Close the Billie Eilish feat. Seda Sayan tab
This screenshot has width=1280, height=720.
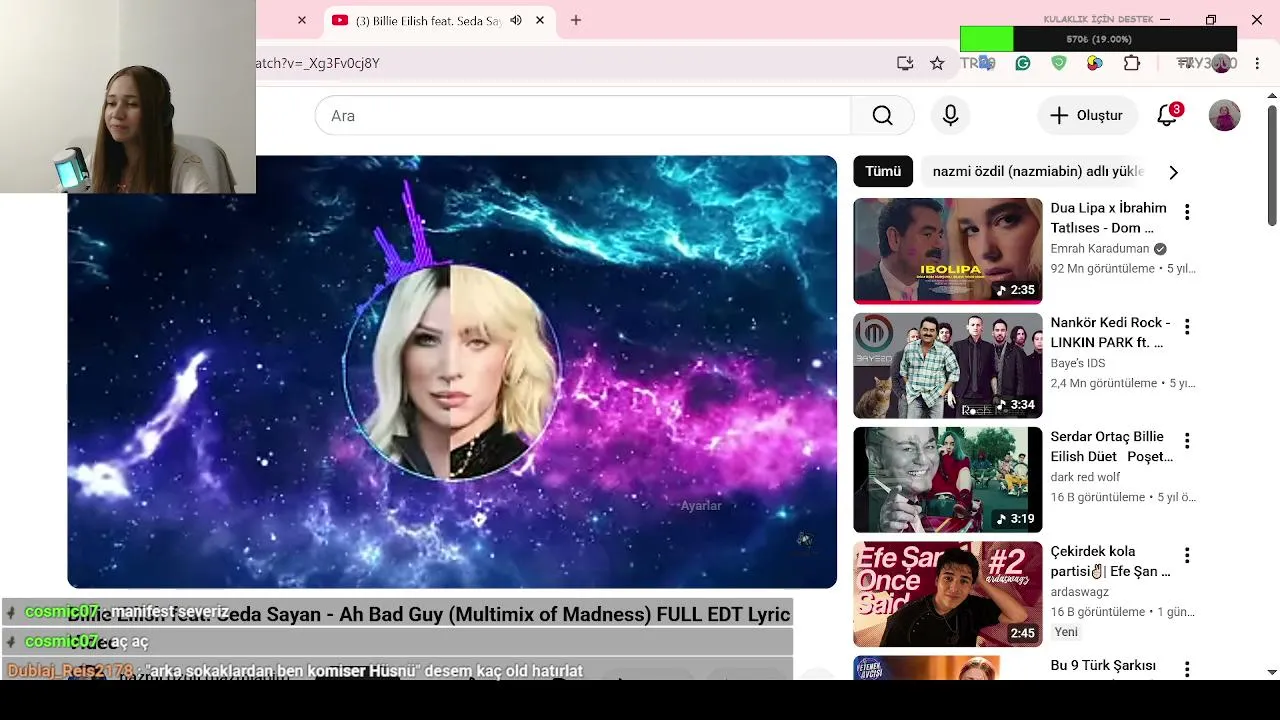(540, 20)
